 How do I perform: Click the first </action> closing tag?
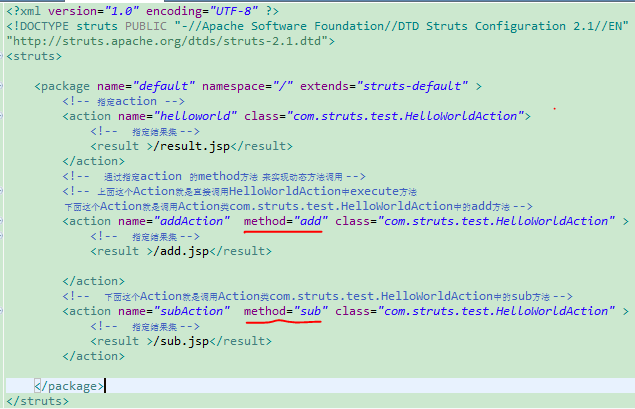point(94,161)
